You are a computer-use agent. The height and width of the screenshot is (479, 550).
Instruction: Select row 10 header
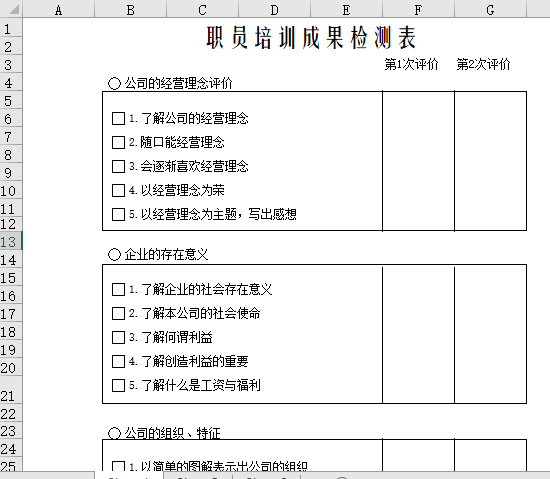pos(11,191)
